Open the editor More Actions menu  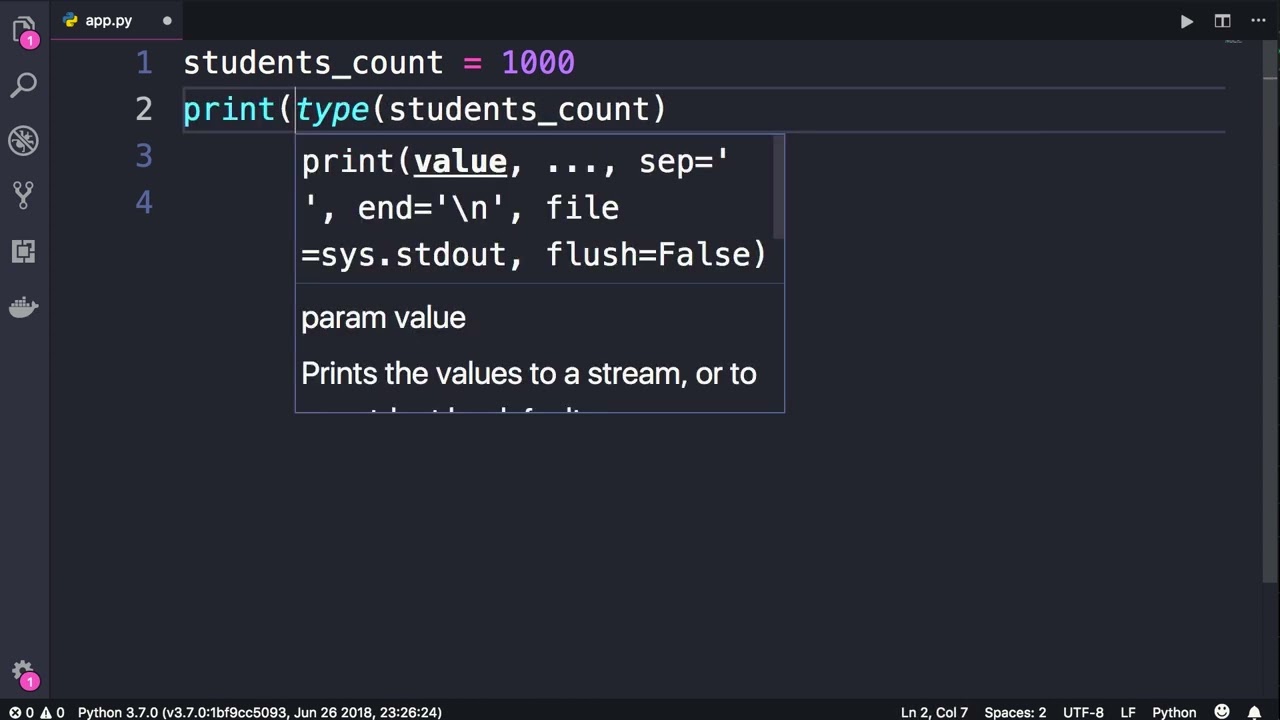1258,21
